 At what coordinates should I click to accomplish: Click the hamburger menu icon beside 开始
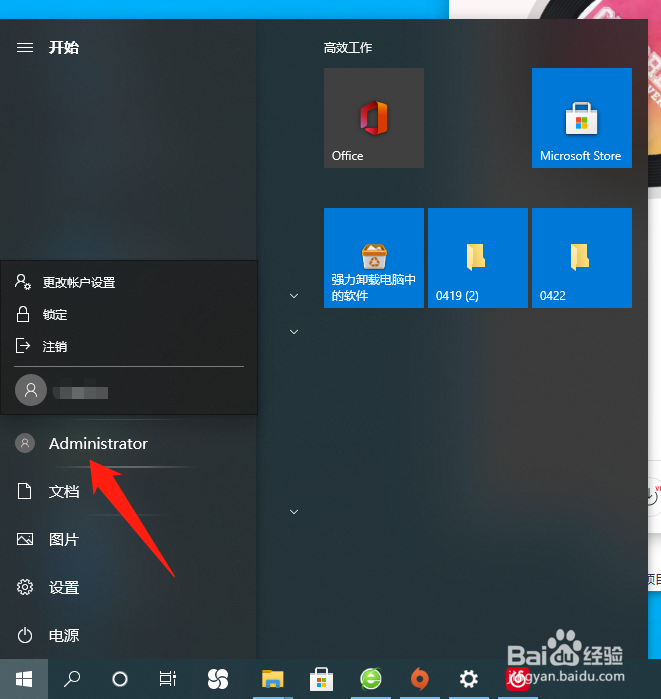[x=25, y=47]
